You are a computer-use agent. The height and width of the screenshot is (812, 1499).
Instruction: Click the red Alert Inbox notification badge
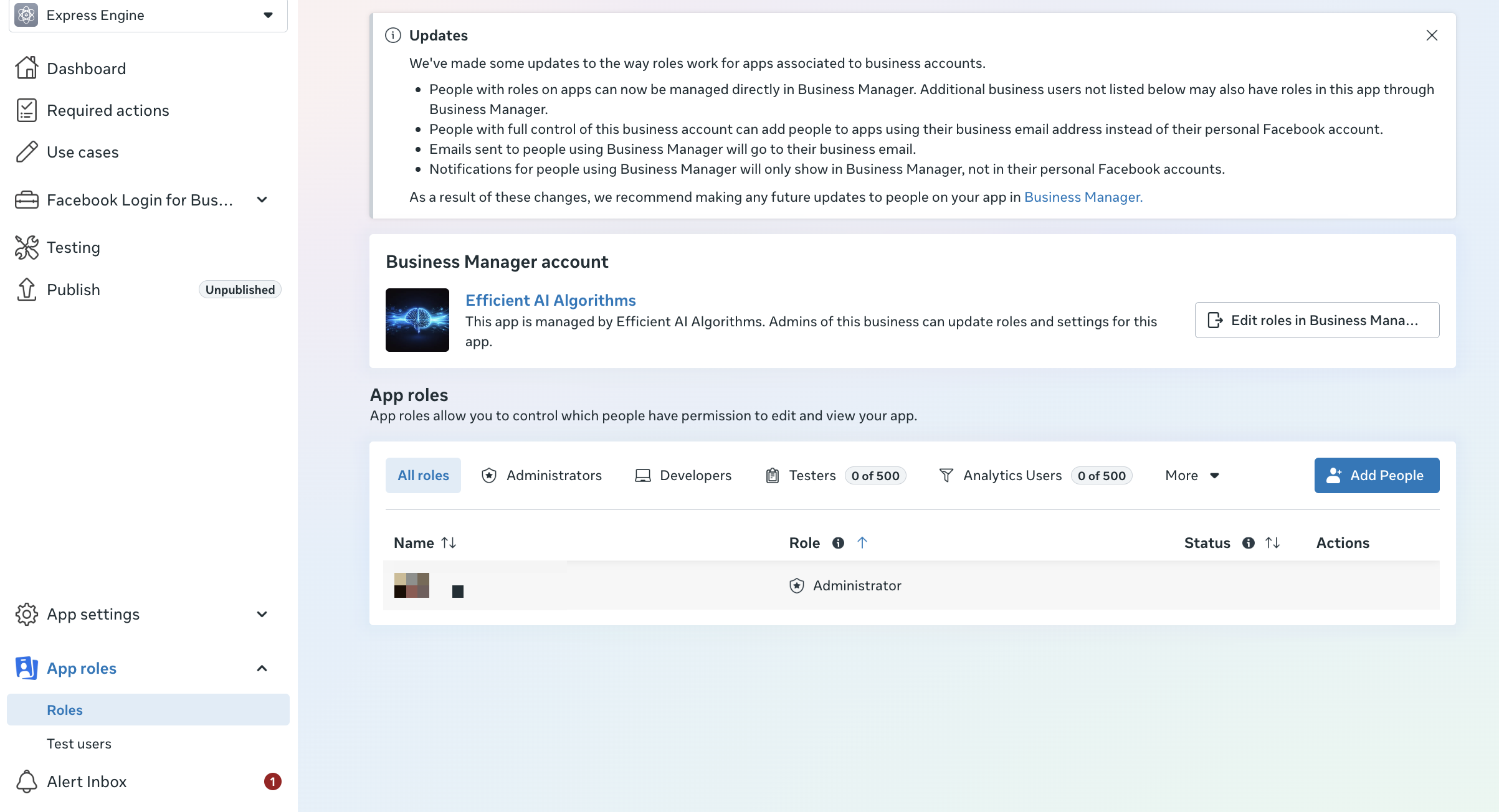[x=272, y=781]
